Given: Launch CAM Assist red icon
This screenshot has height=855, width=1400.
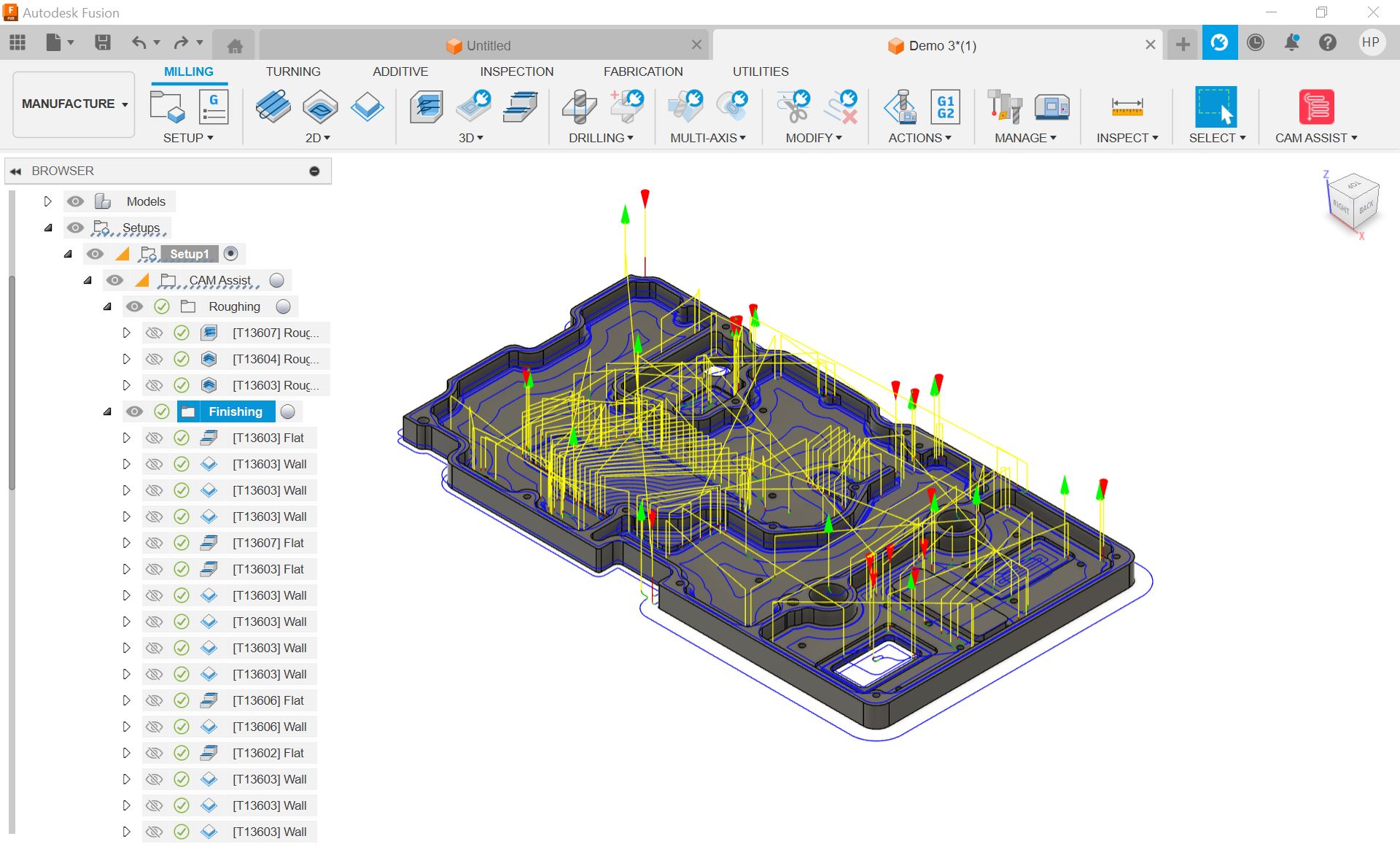Looking at the screenshot, I should point(1316,107).
